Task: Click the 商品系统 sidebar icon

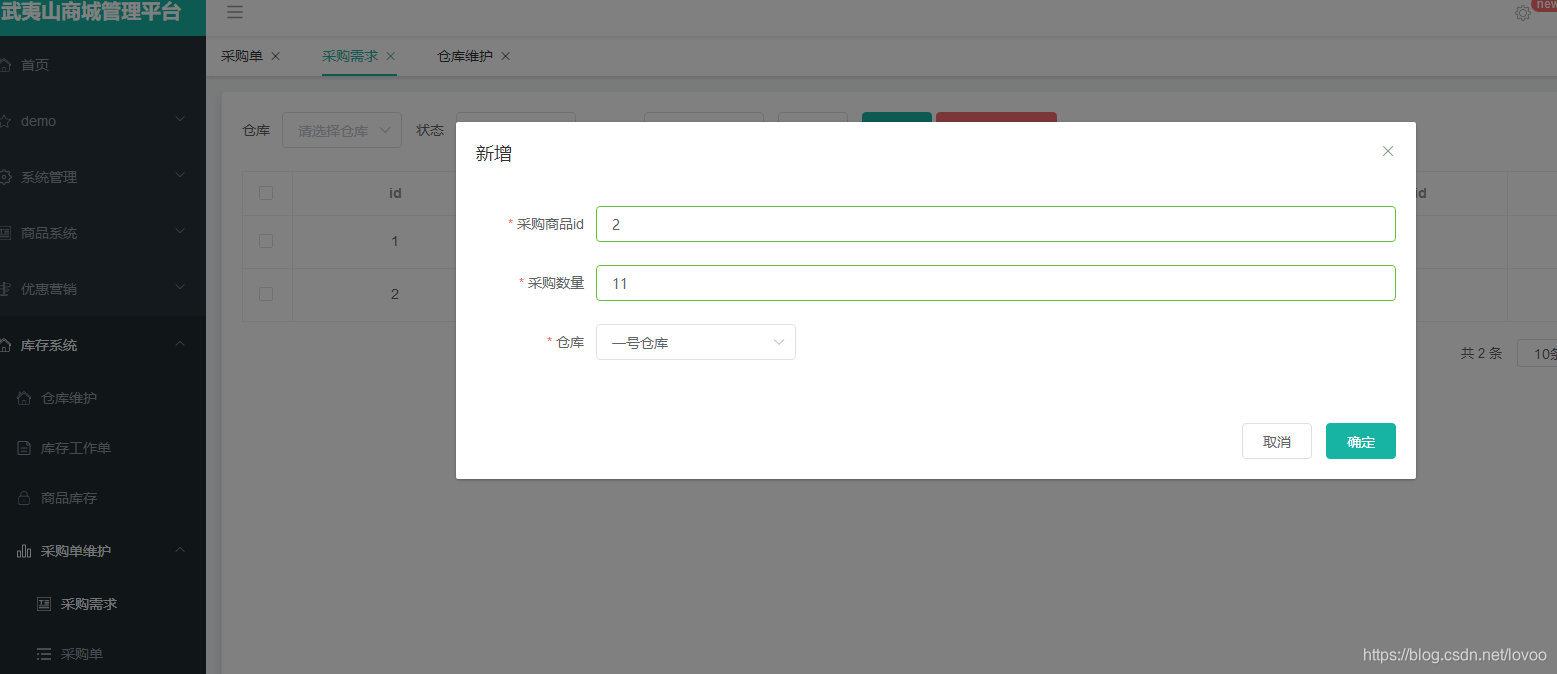Action: pyautogui.click(x=6, y=233)
